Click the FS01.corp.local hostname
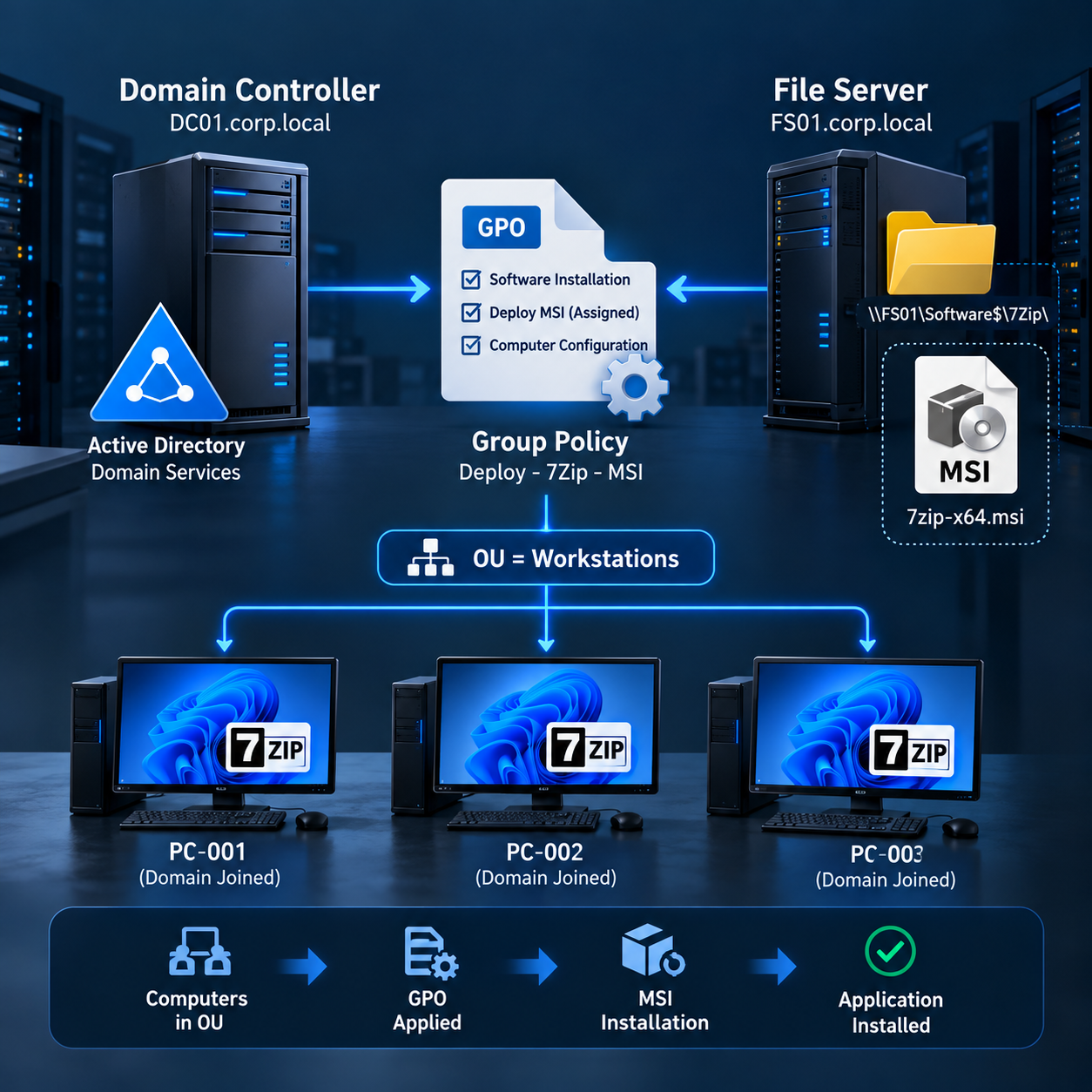 (852, 123)
